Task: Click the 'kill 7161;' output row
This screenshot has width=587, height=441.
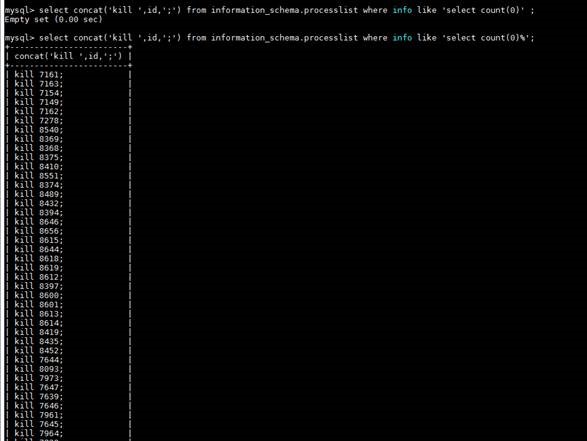Action: [39, 74]
